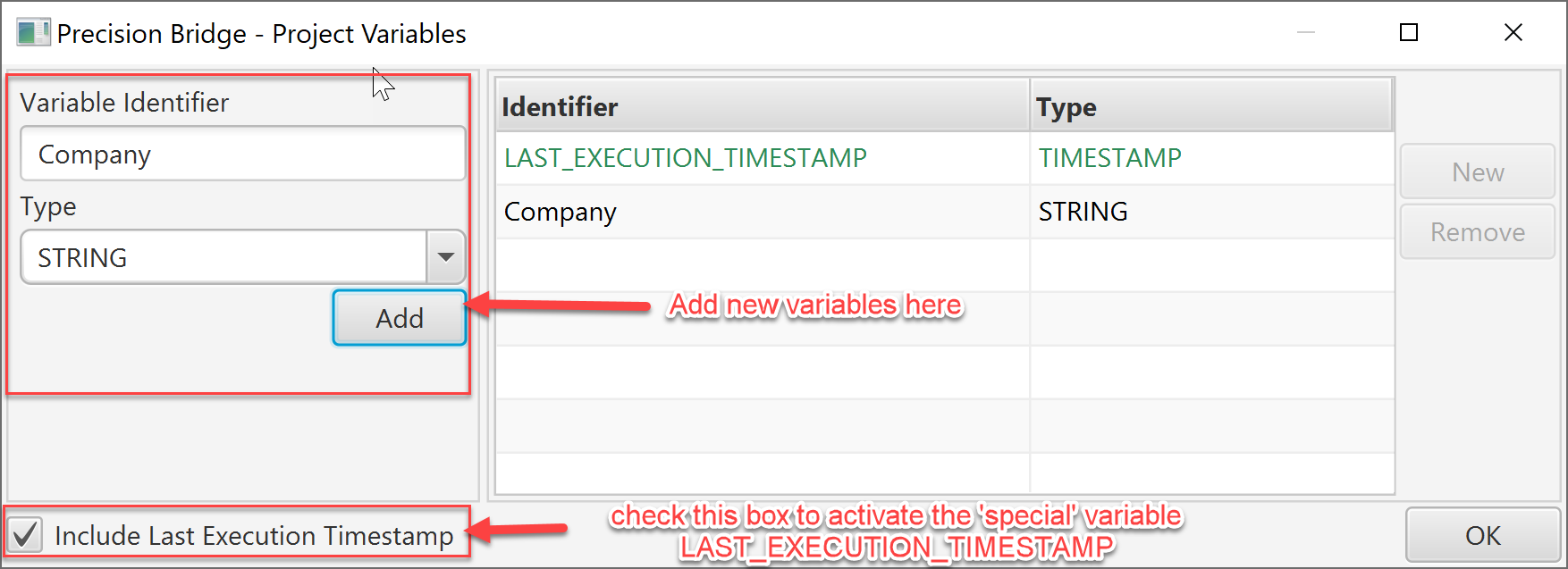The image size is (1568, 569).
Task: Toggle the Include Last Execution Timestamp checkbox
Action: point(25,535)
